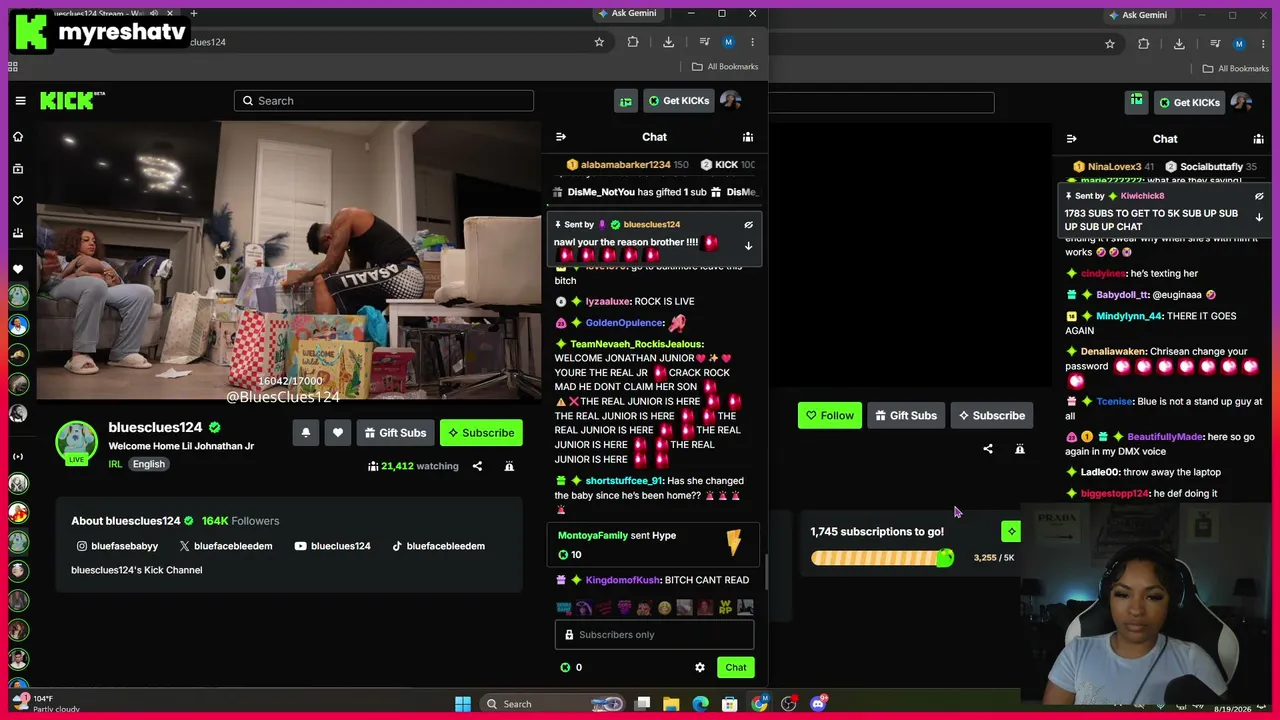Select the English language tag

coord(149,464)
